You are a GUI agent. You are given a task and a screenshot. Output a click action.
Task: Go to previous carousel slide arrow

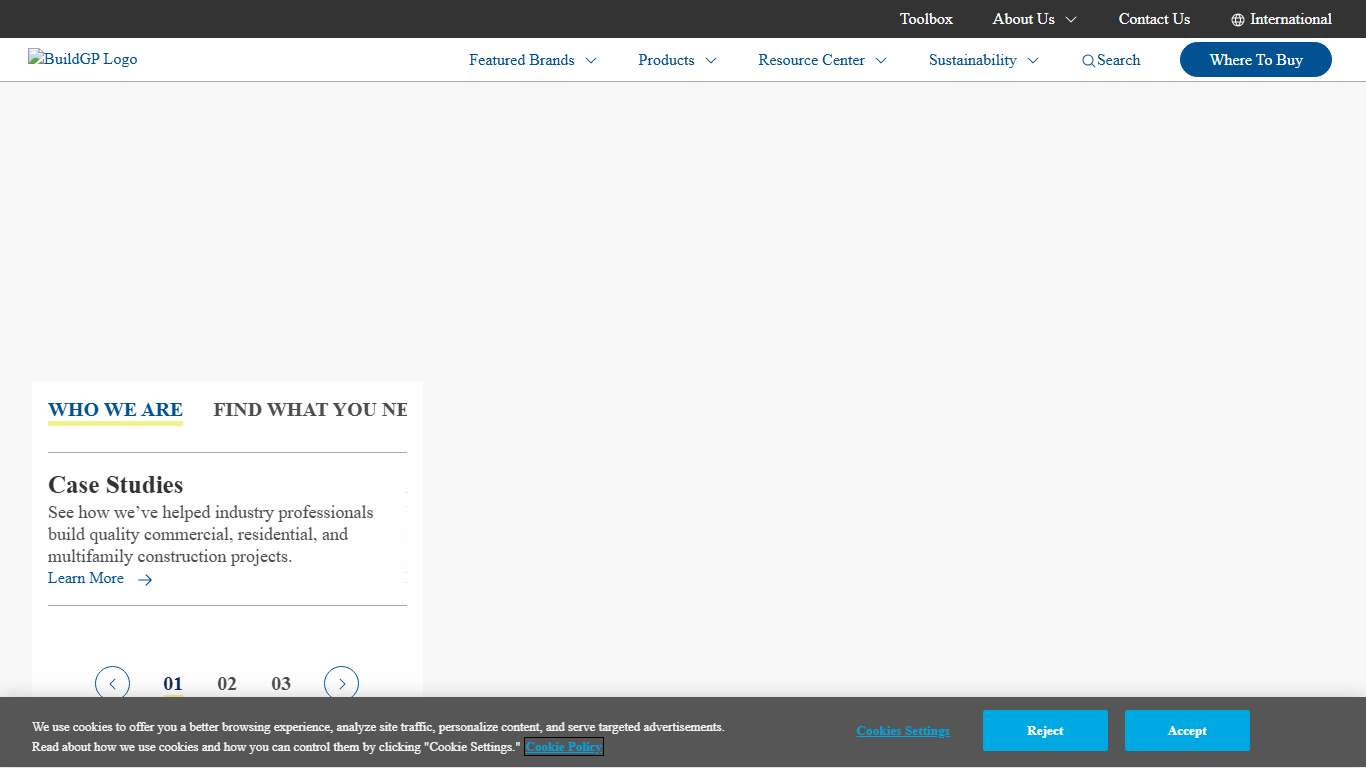point(112,684)
